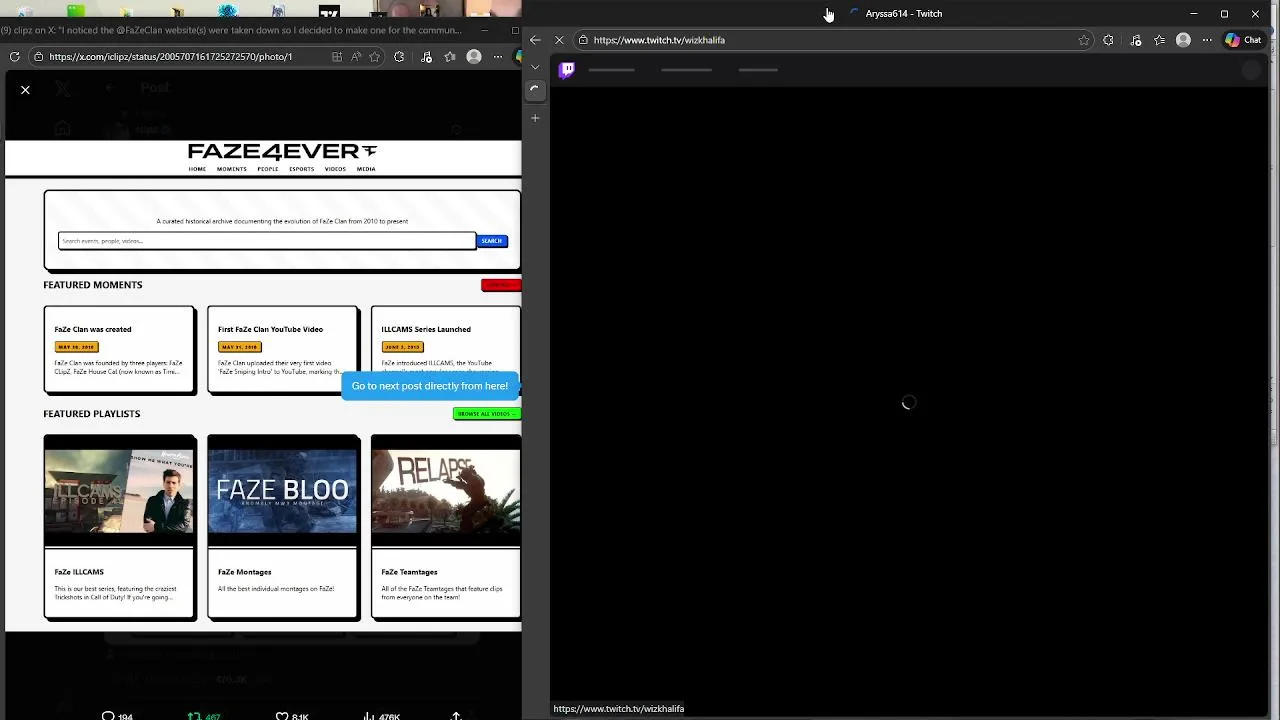Open the VIDEOS nav item
Image resolution: width=1280 pixels, height=720 pixels.
coord(335,169)
